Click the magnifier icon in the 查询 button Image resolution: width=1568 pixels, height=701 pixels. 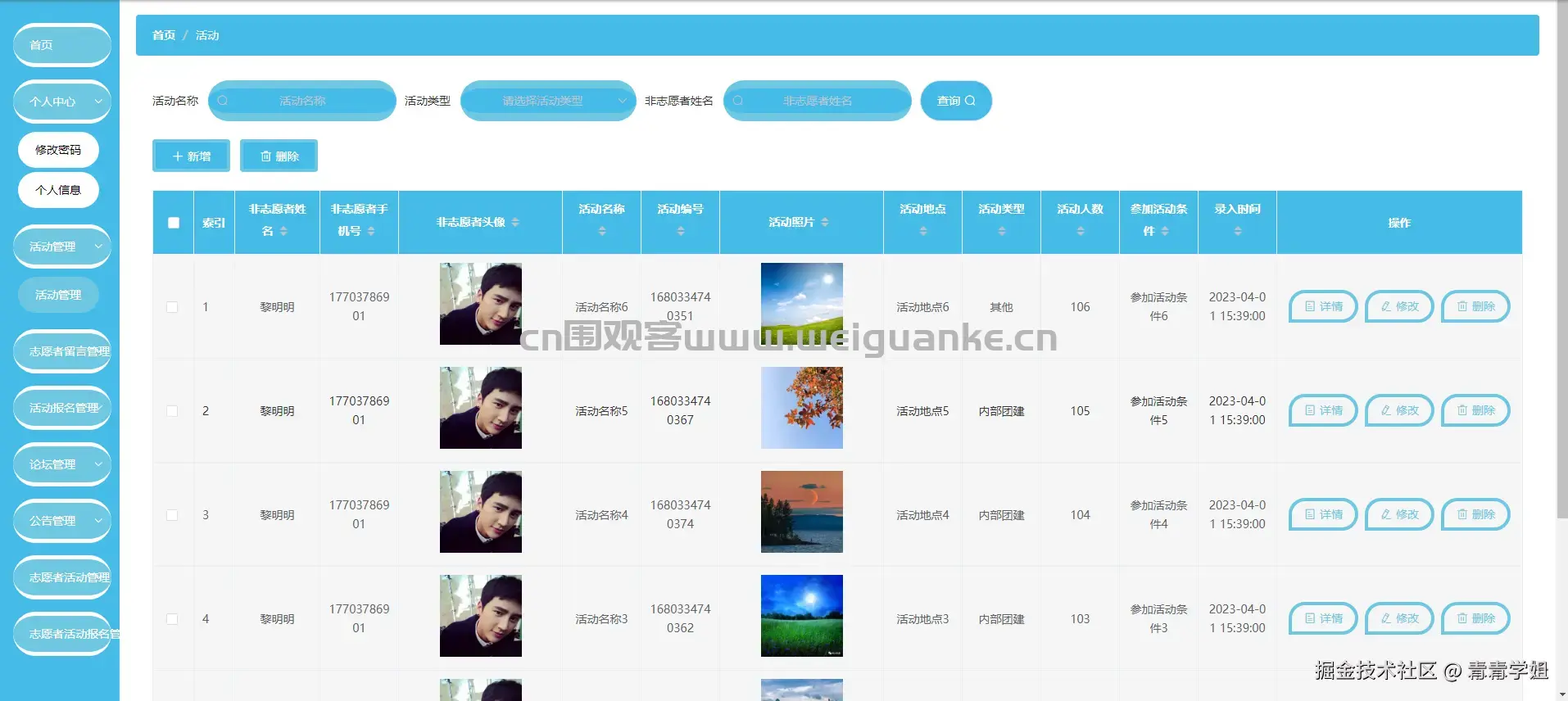pyautogui.click(x=970, y=101)
